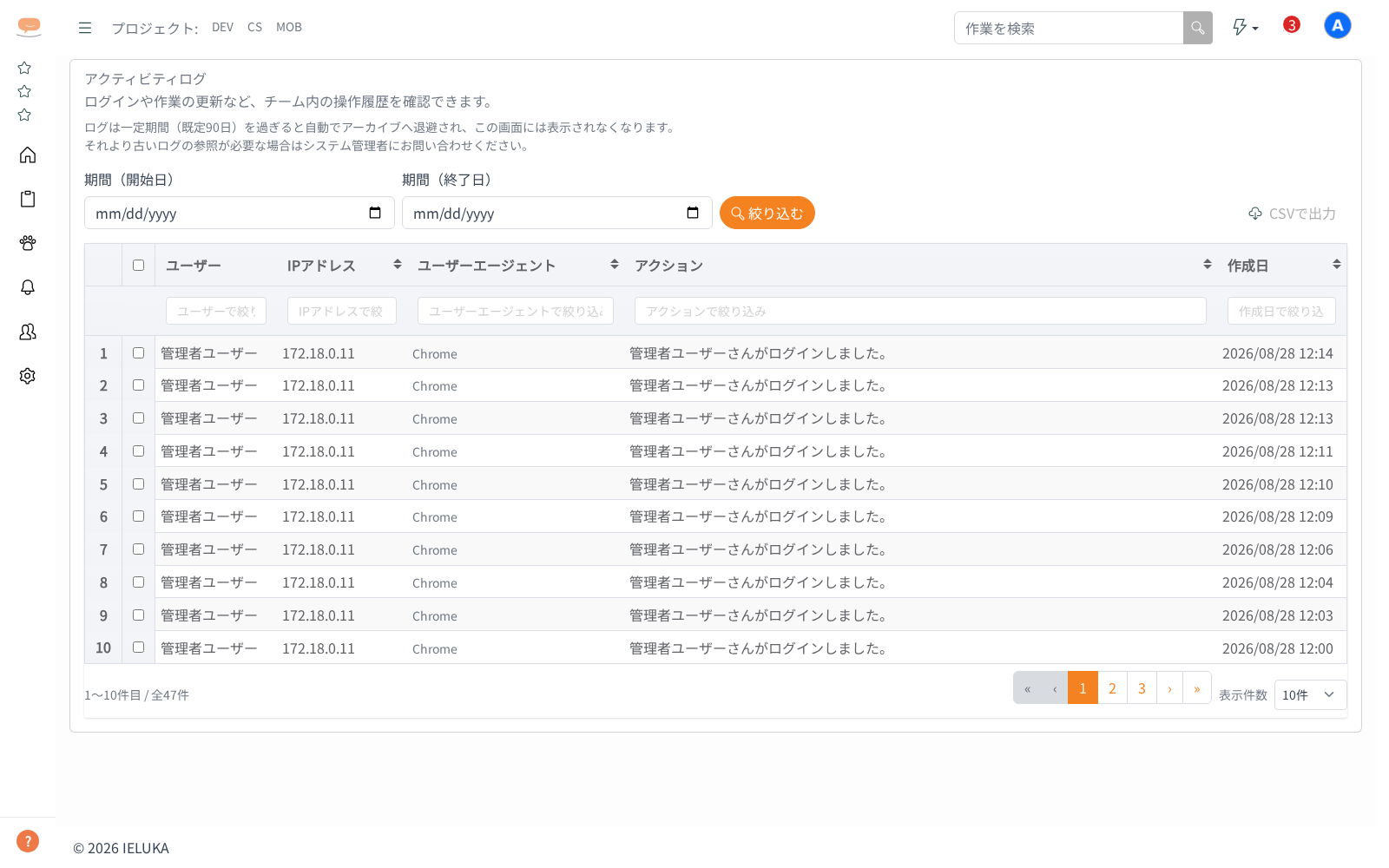Check the row 2 checkbox
The height and width of the screenshot is (868, 1389).
pos(138,385)
